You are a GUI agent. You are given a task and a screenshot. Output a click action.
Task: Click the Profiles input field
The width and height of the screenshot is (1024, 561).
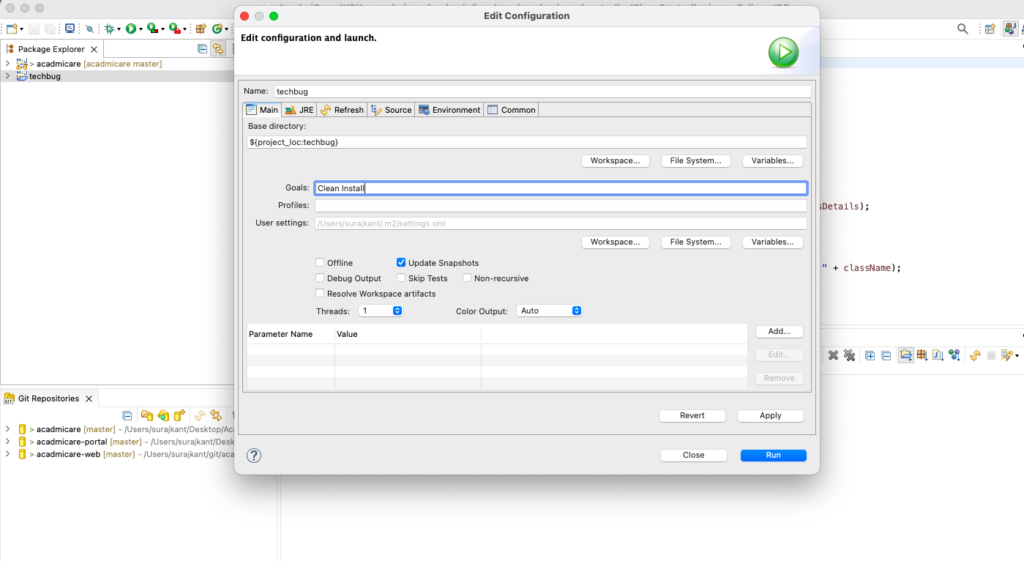[560, 205]
